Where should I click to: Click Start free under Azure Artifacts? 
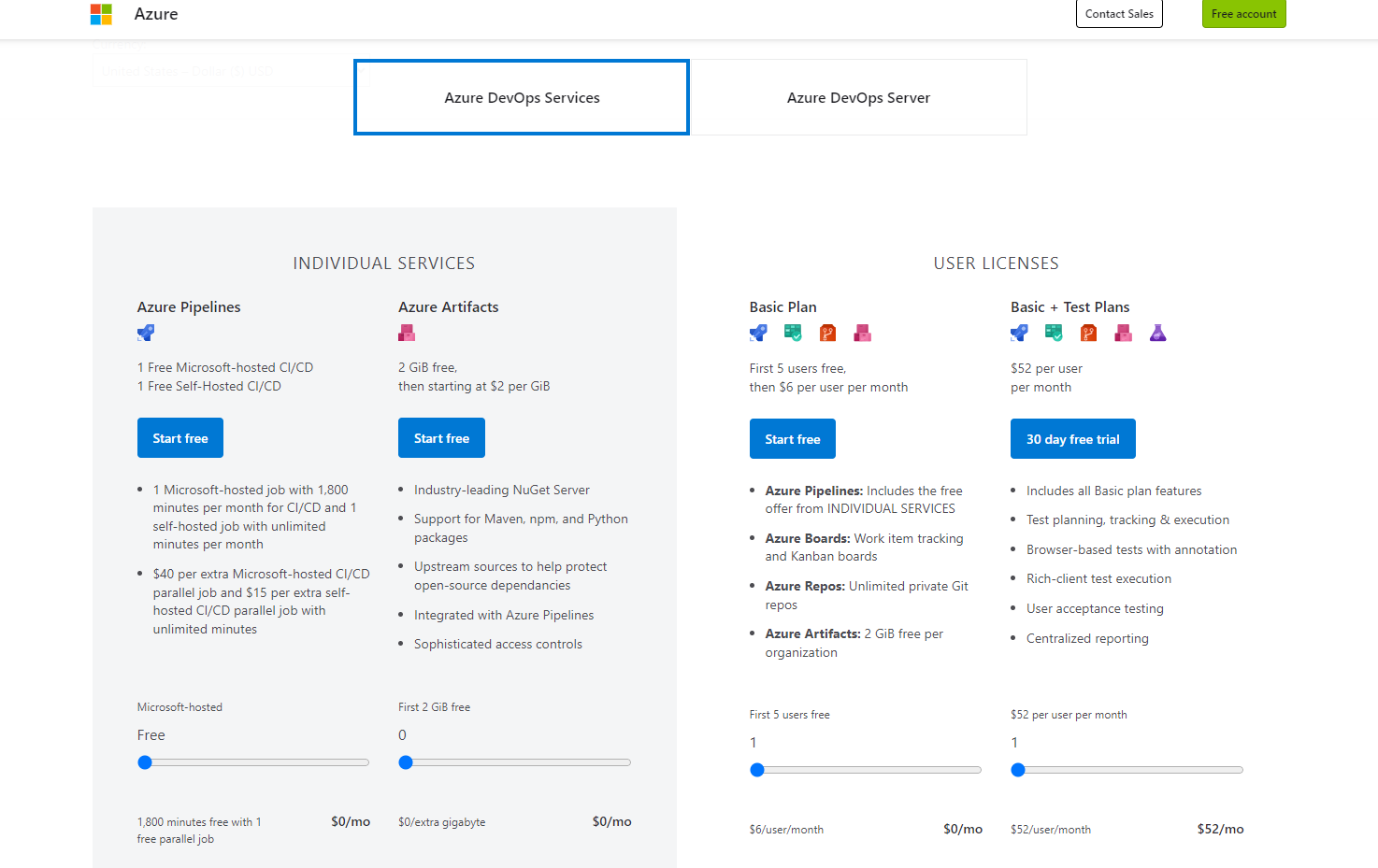[441, 438]
